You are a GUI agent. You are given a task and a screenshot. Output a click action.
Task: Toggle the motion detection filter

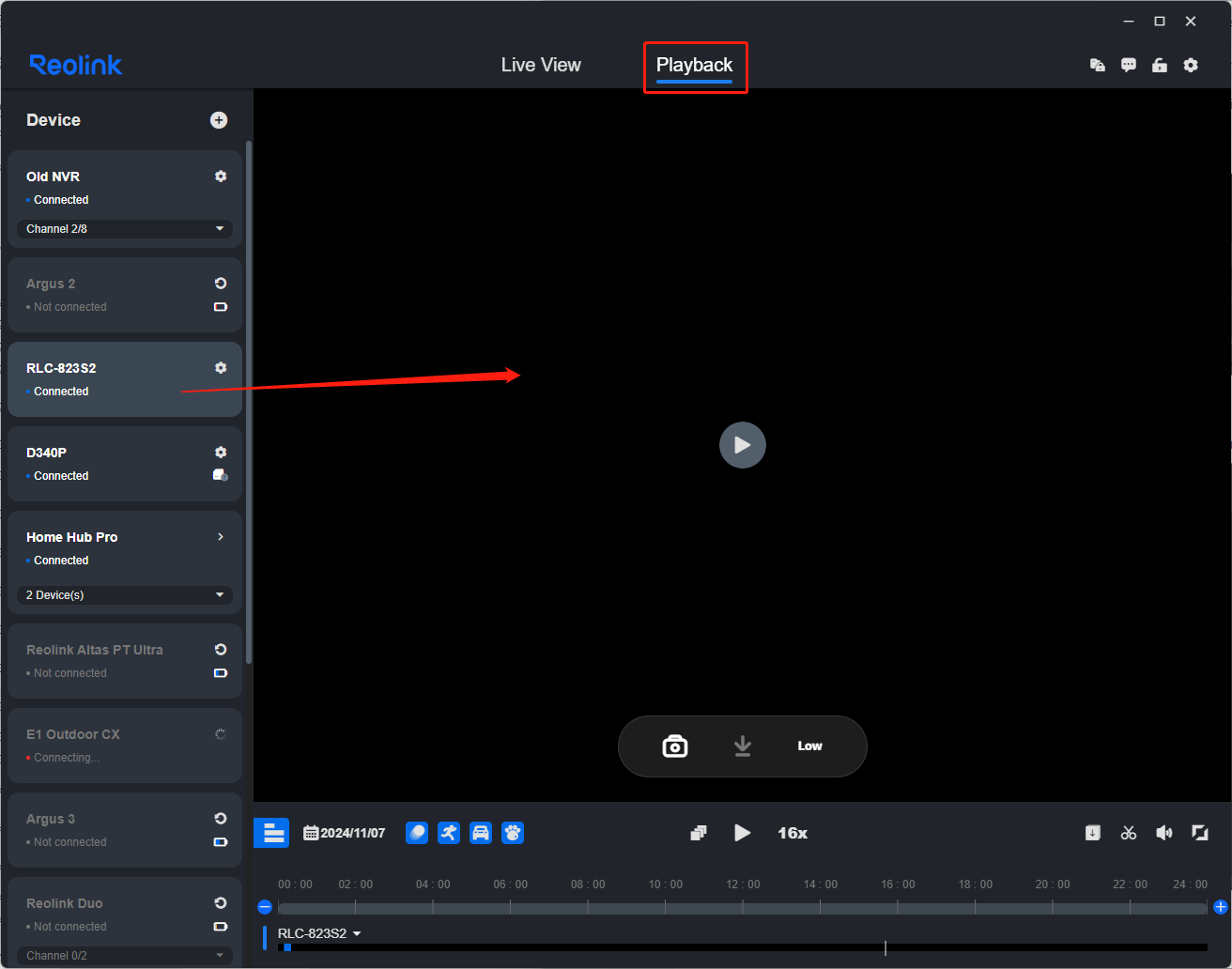pyautogui.click(x=417, y=833)
